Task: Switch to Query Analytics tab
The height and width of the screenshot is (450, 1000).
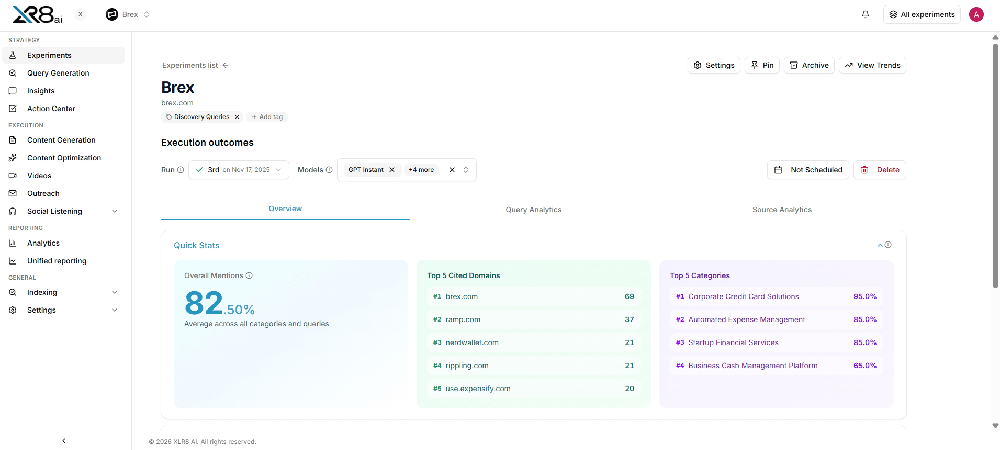Action: (534, 210)
